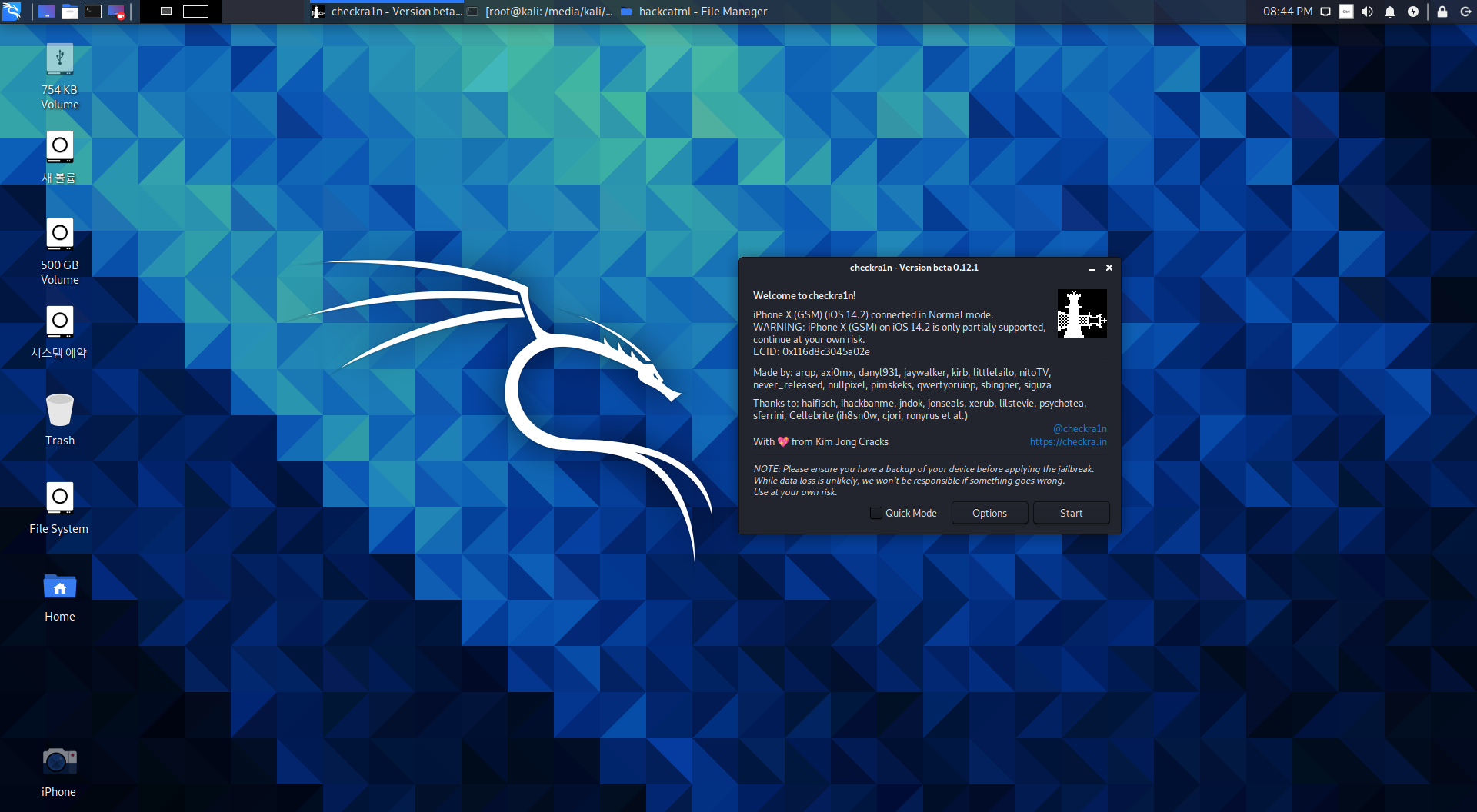Click the Start jailbreak button

coord(1071,513)
